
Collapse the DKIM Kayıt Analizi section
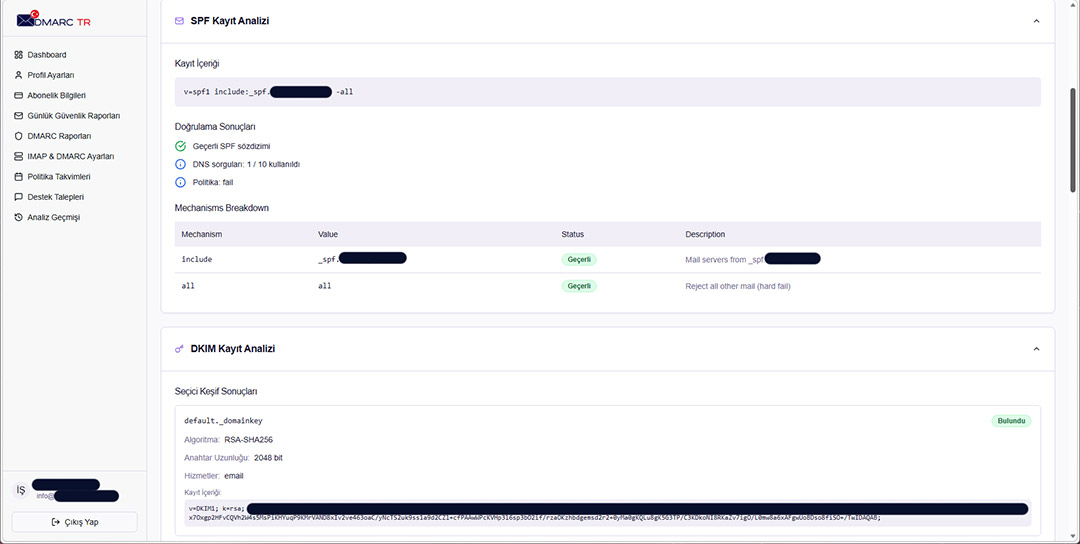(x=1036, y=349)
